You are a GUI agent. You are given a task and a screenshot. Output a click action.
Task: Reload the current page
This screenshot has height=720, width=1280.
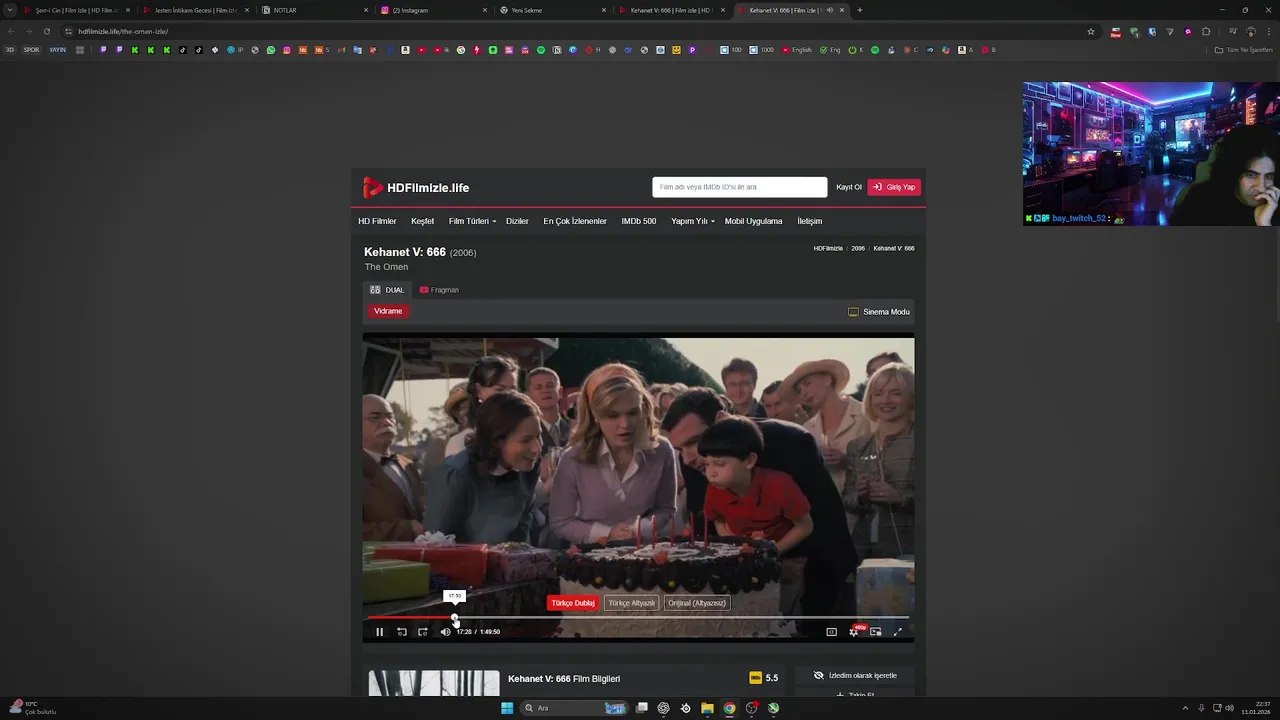[x=46, y=31]
